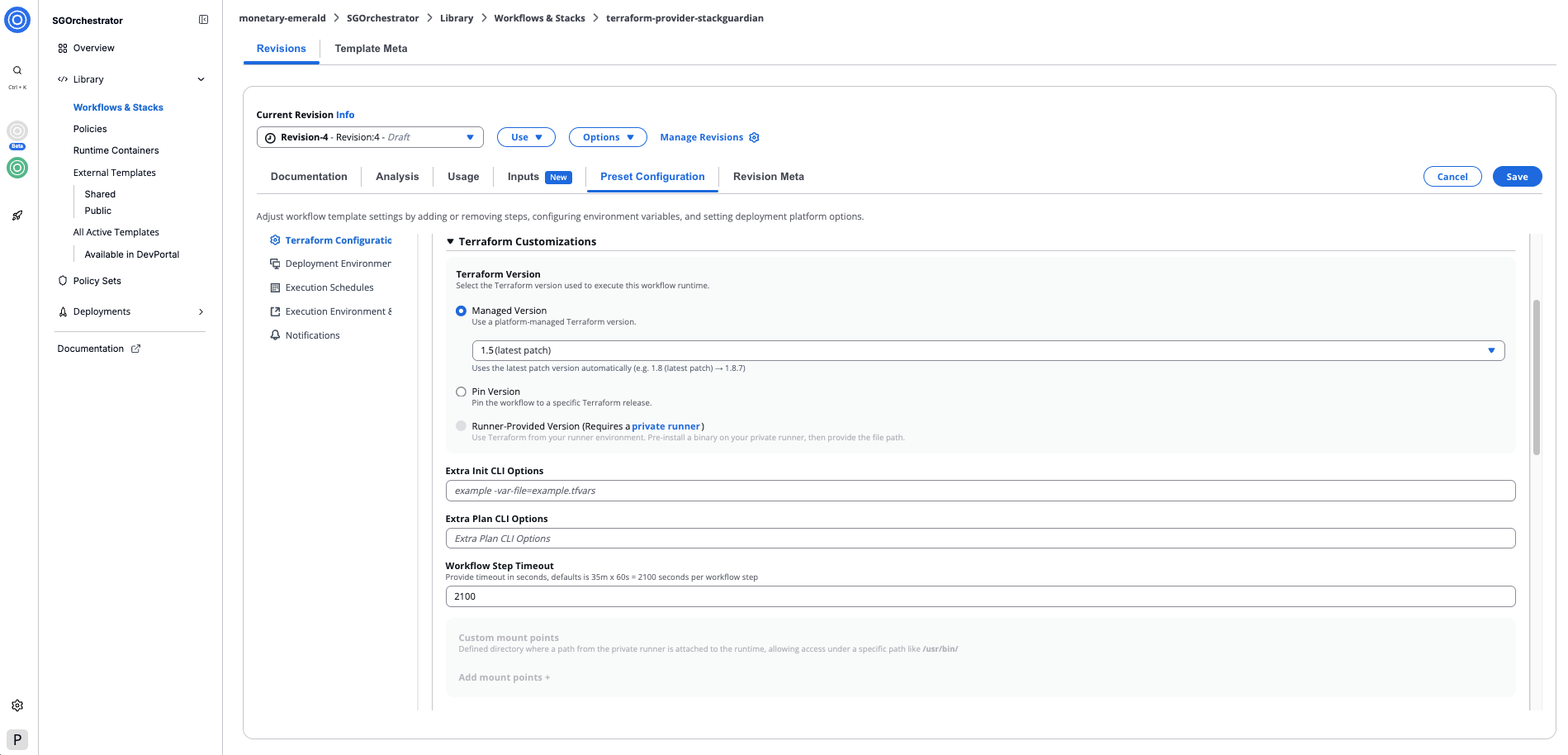This screenshot has height=755, width=1568.
Task: Open Execution Environment via its external-link icon
Action: click(x=275, y=311)
